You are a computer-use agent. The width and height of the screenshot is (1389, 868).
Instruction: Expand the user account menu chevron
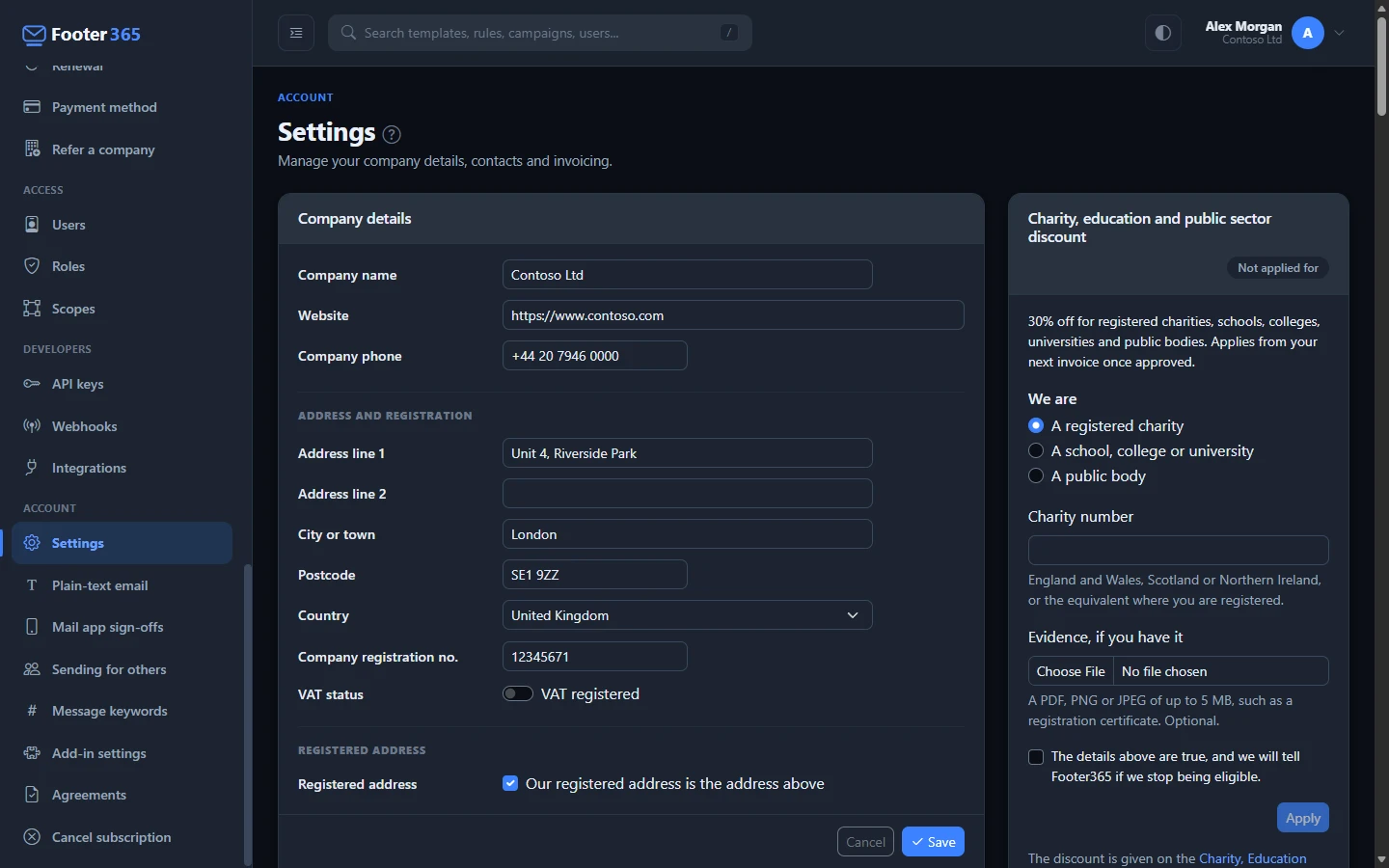point(1339,33)
